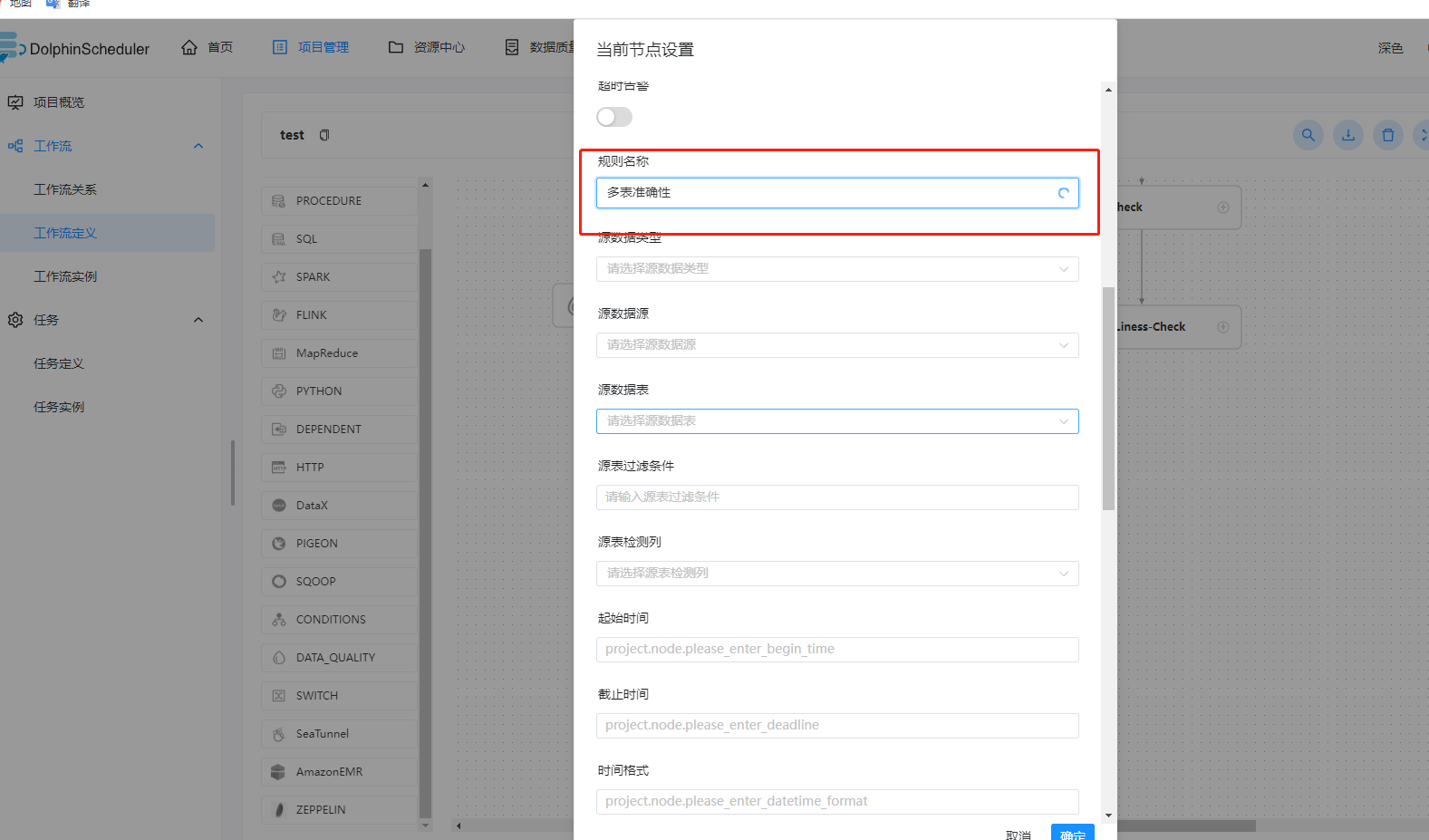Click the 时间格式 input field
1429x840 pixels.
pos(837,802)
